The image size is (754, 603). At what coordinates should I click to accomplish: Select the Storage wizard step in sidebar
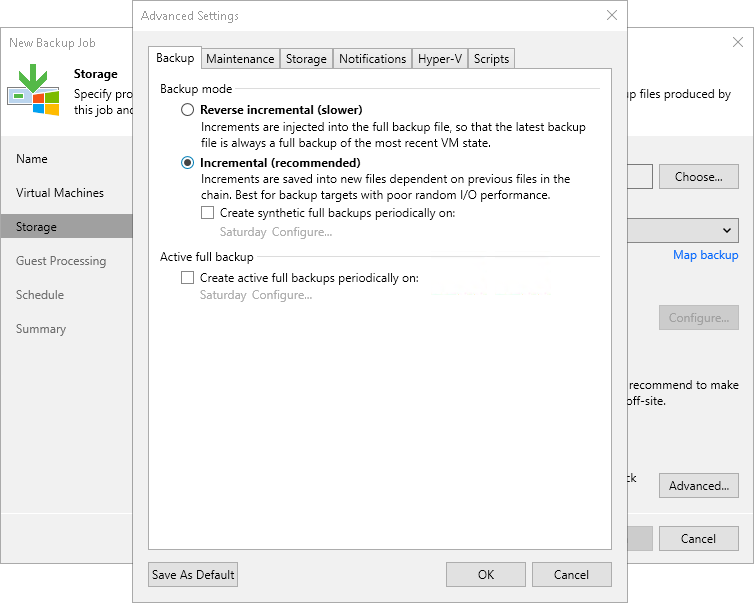coord(66,226)
